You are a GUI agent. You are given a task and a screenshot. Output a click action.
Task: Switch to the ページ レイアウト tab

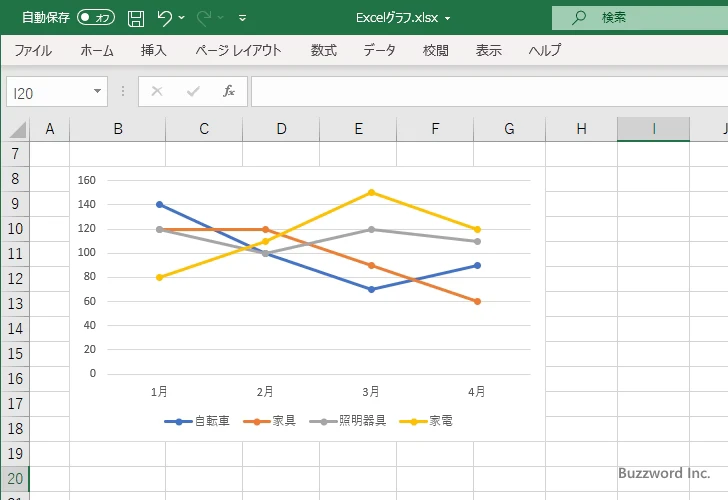click(238, 50)
